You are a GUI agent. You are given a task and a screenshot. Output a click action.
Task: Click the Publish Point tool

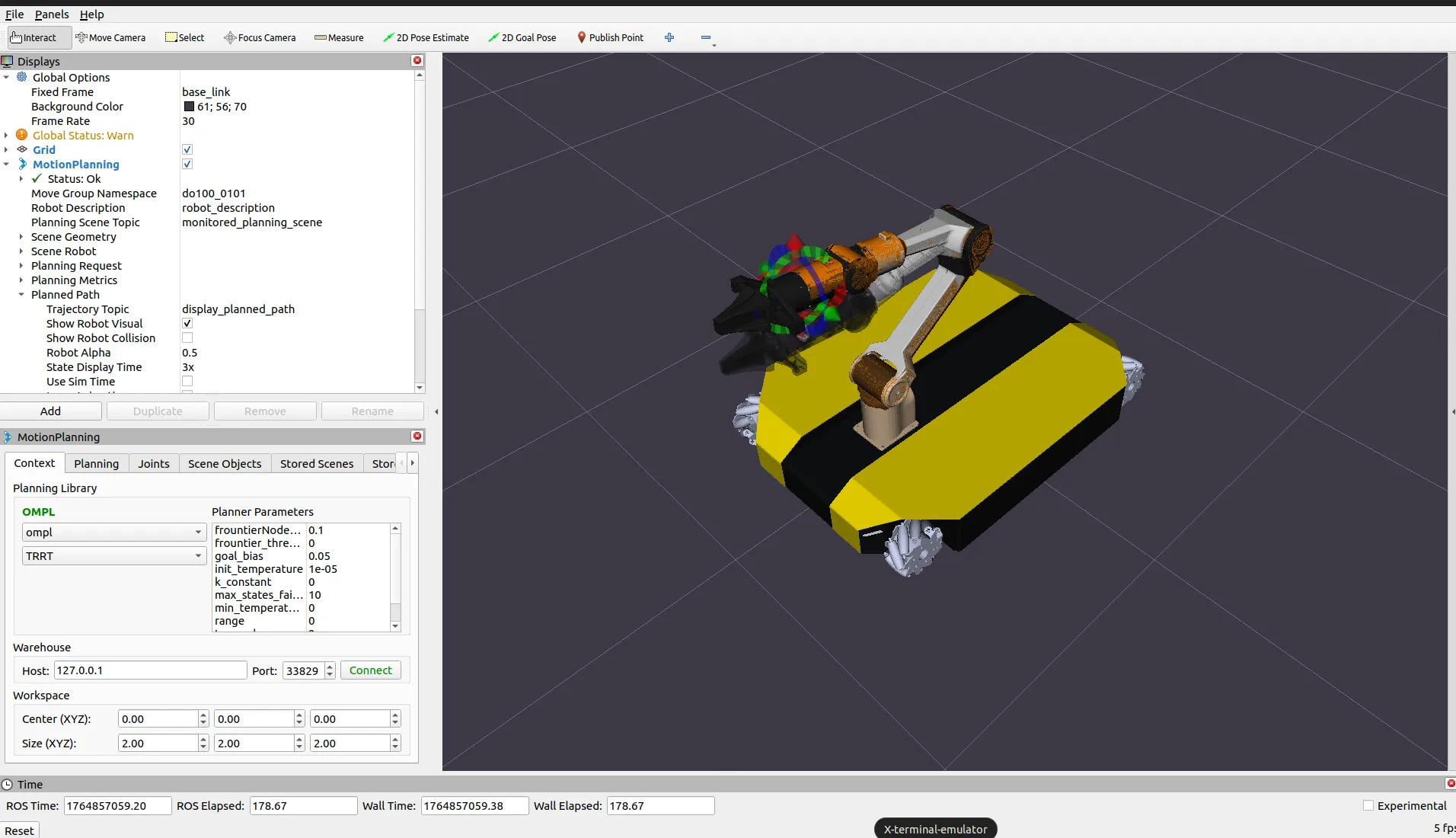pos(610,37)
